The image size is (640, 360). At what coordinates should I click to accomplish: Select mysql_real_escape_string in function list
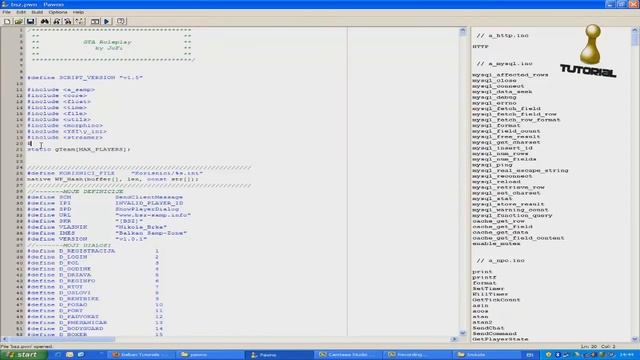(520, 171)
